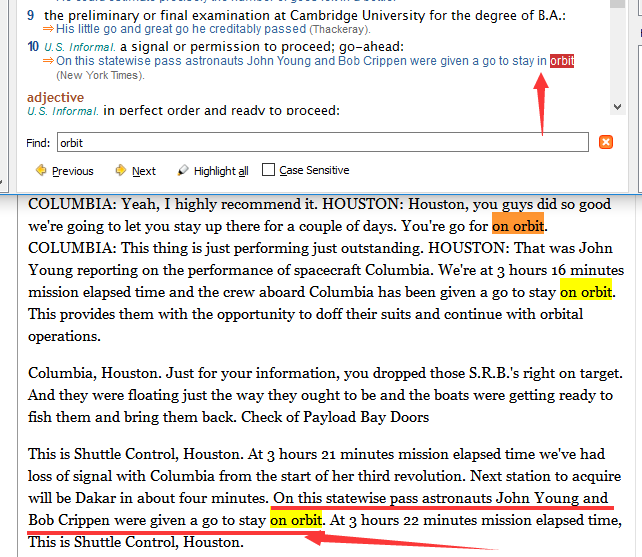Click the Highlight all marker icon
The image size is (642, 557).
(x=183, y=170)
